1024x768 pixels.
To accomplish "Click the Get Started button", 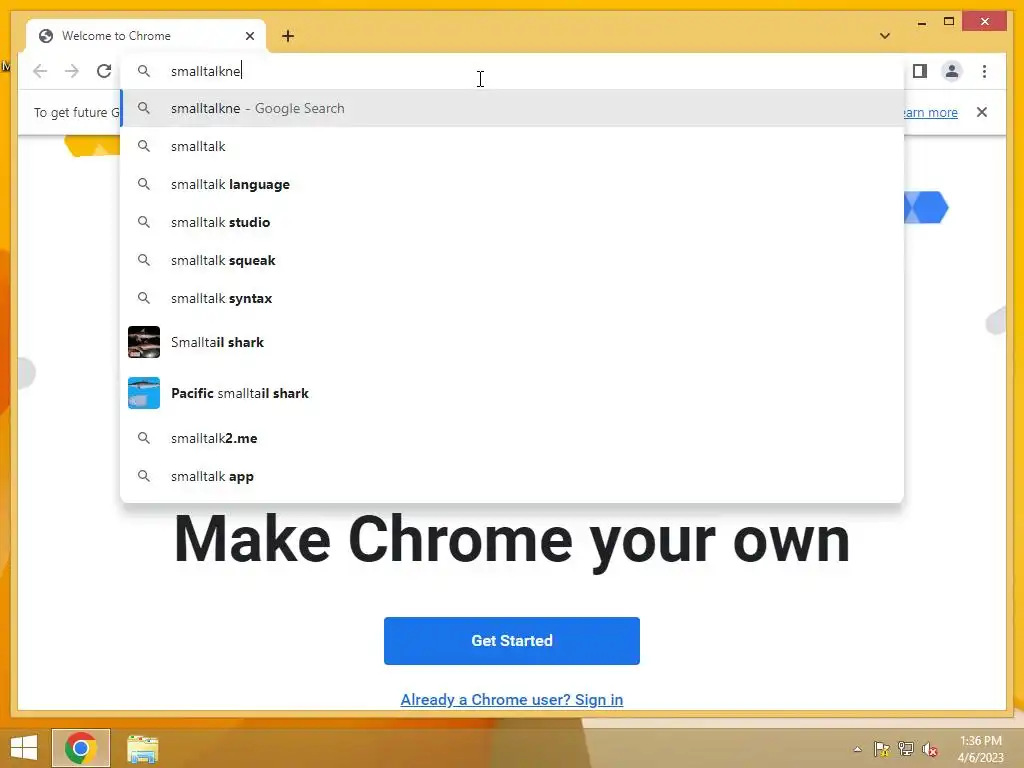I will (x=512, y=641).
